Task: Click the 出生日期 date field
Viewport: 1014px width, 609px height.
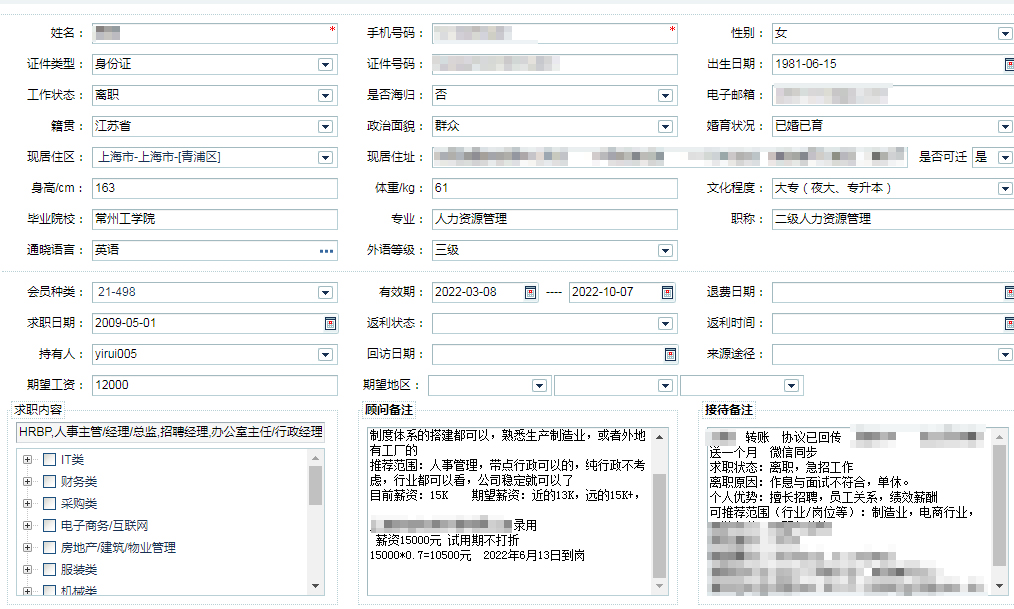Action: click(893, 65)
